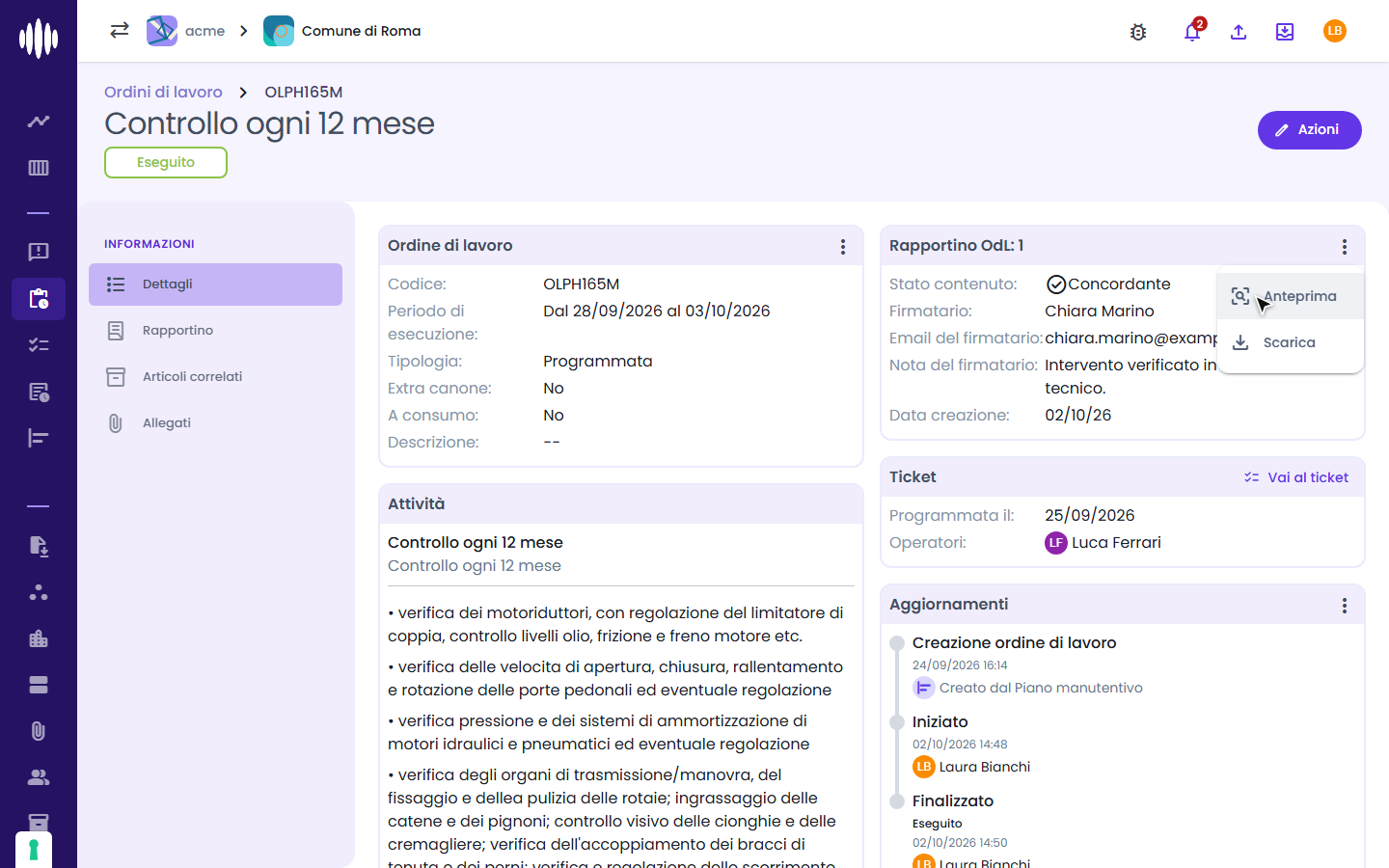The width and height of the screenshot is (1389, 868).
Task: Click the OLPH165M codice value
Action: coord(582,285)
